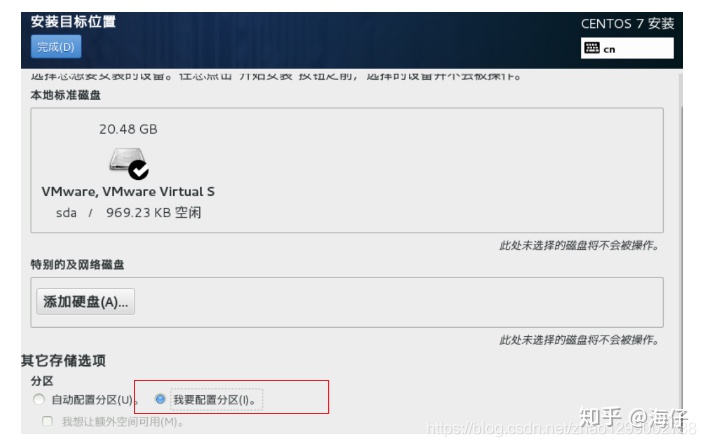Viewport: 706px width, 447px height.
Task: Click the empty area of local disk panel
Action: tap(428, 170)
